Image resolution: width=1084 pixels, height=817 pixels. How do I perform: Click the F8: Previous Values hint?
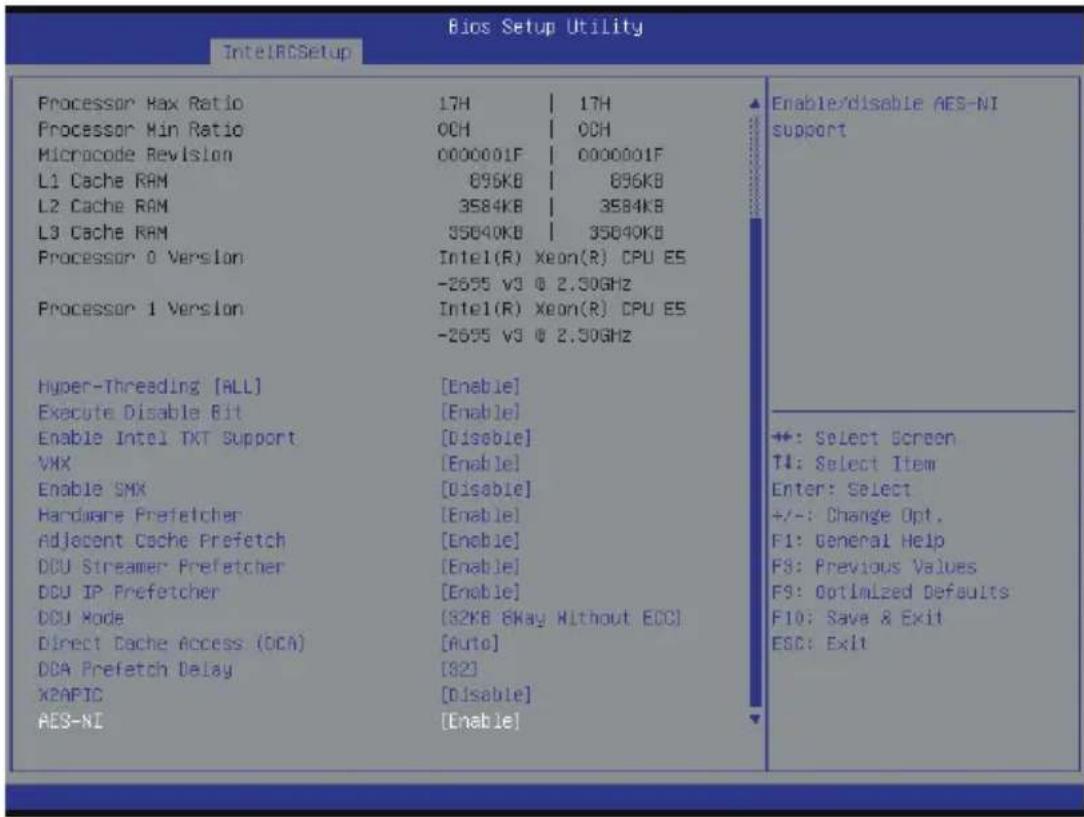pyautogui.click(x=874, y=567)
